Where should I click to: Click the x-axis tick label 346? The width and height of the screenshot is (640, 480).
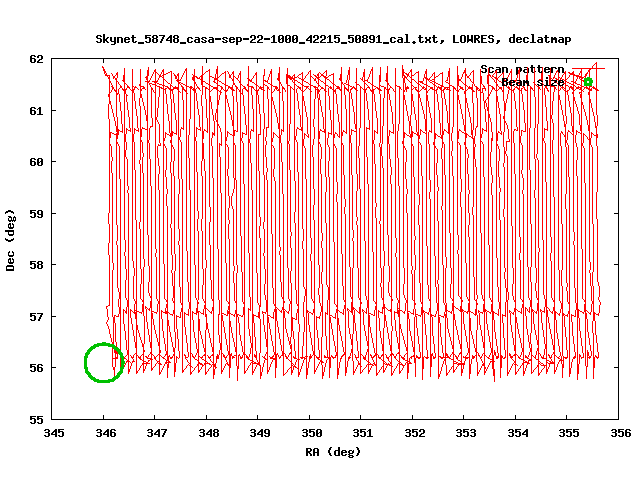(x=106, y=433)
